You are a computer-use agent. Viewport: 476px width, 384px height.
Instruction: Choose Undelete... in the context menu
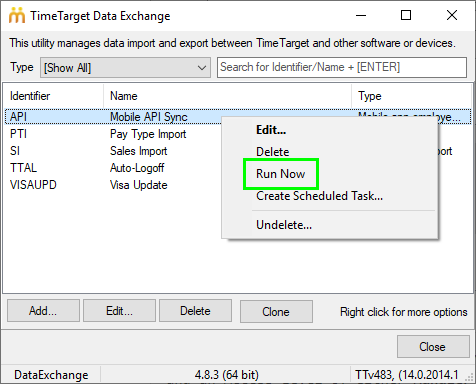284,225
